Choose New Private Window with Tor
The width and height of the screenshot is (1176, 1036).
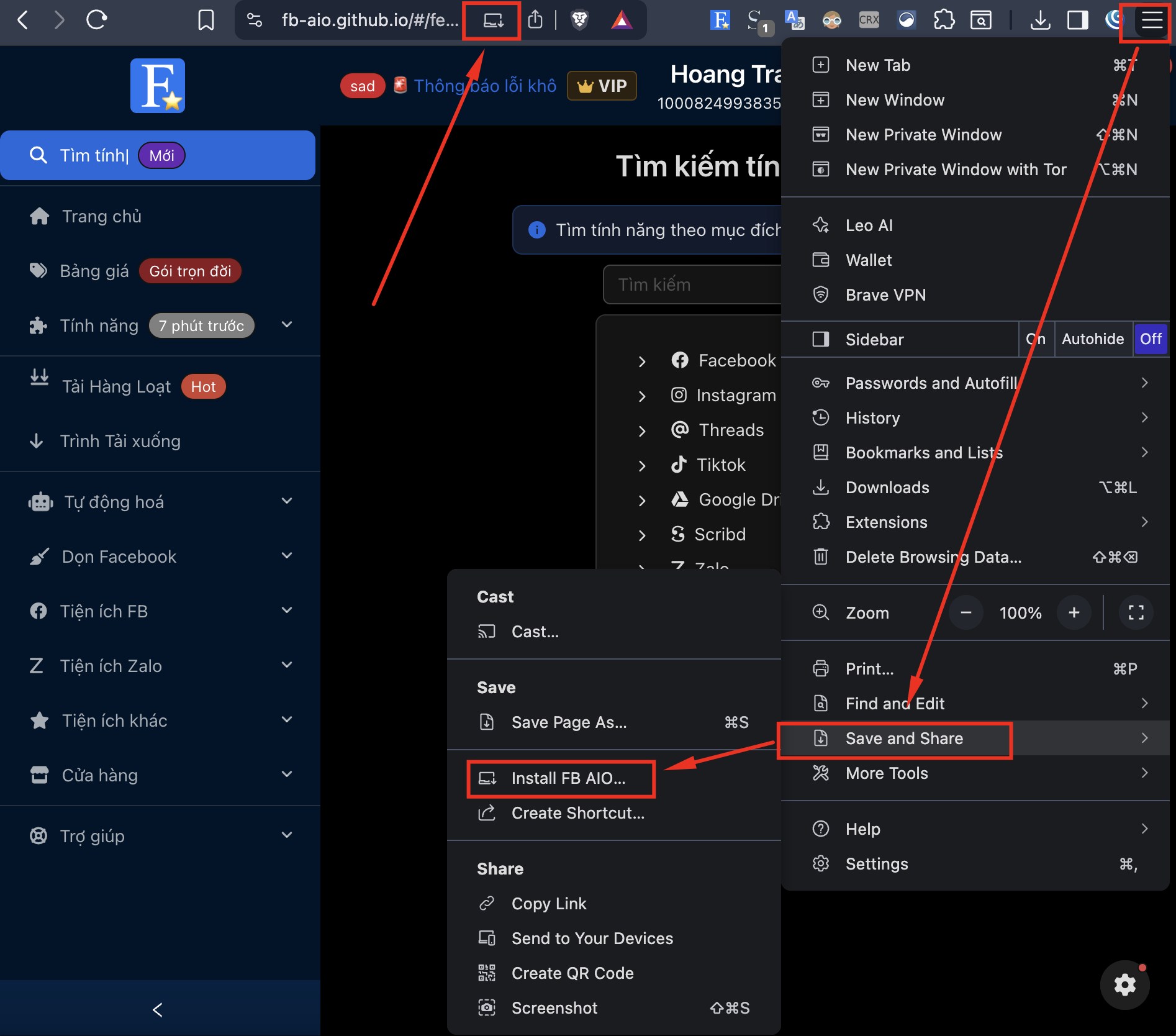tap(975, 170)
